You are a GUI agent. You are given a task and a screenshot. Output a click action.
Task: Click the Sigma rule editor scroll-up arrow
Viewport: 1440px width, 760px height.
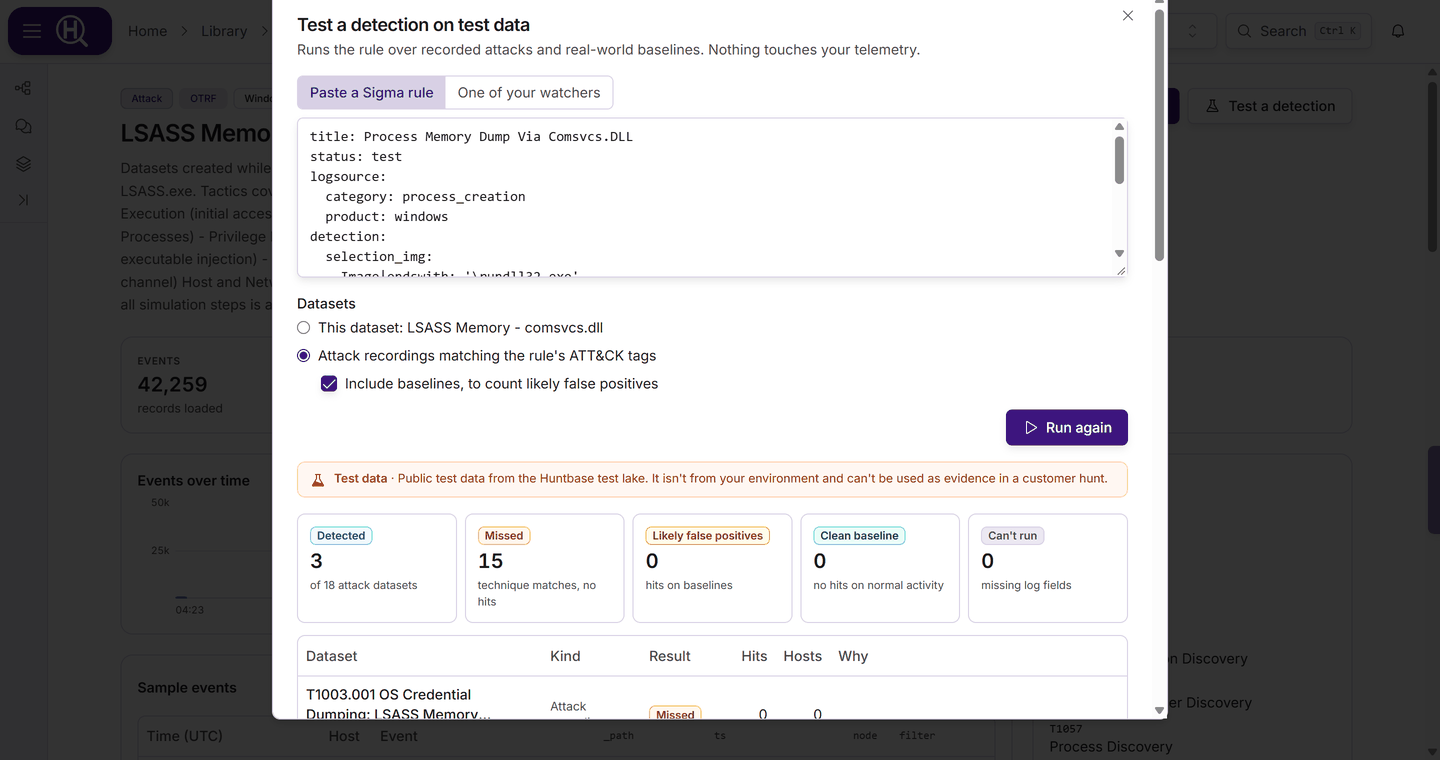(x=1119, y=126)
